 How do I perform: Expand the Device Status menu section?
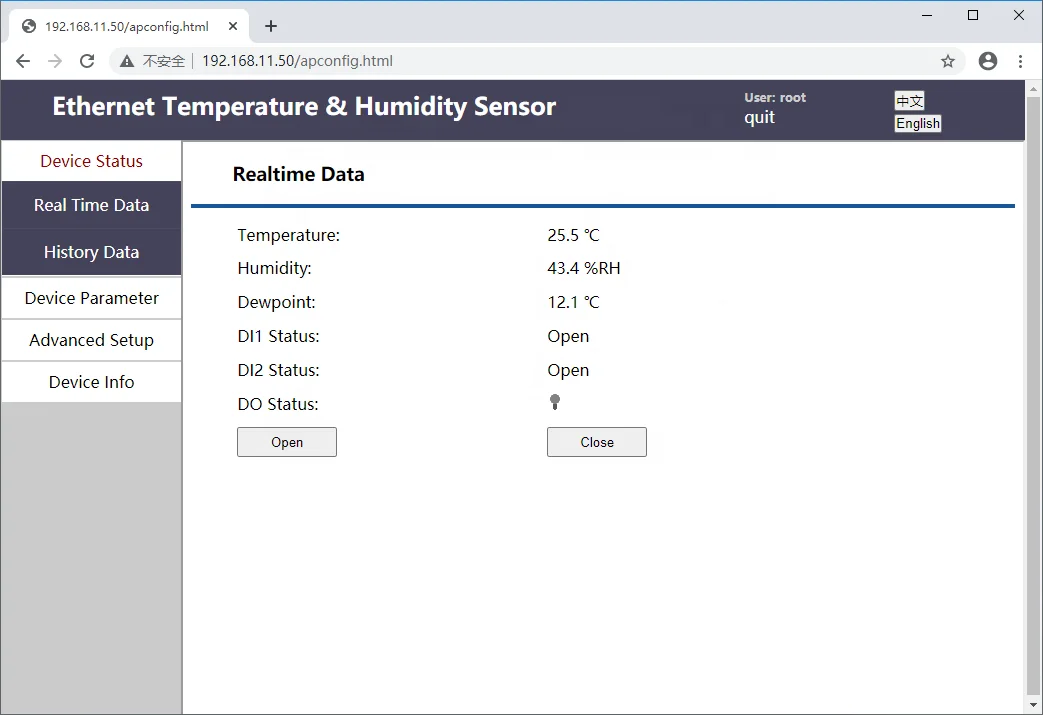91,161
